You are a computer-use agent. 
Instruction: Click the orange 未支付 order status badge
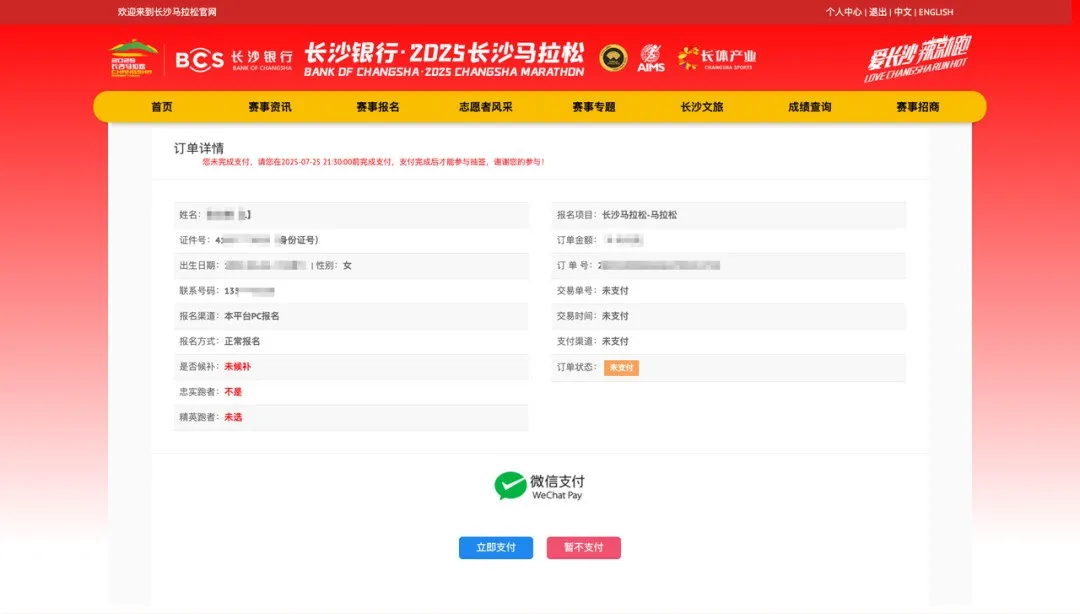(x=621, y=367)
